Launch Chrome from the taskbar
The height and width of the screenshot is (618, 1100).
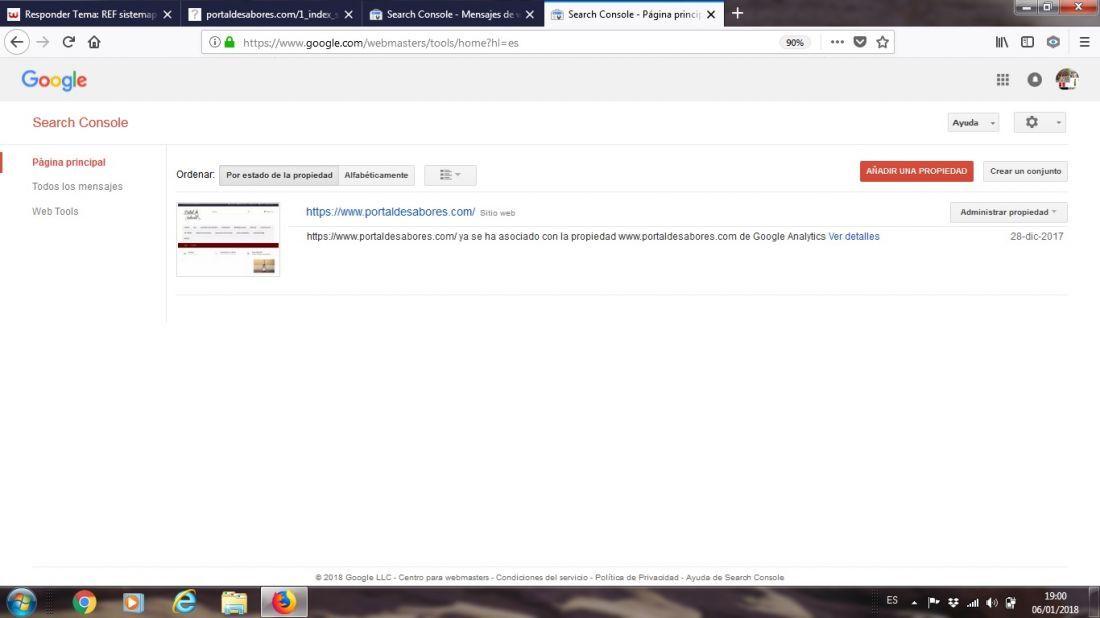tap(83, 602)
